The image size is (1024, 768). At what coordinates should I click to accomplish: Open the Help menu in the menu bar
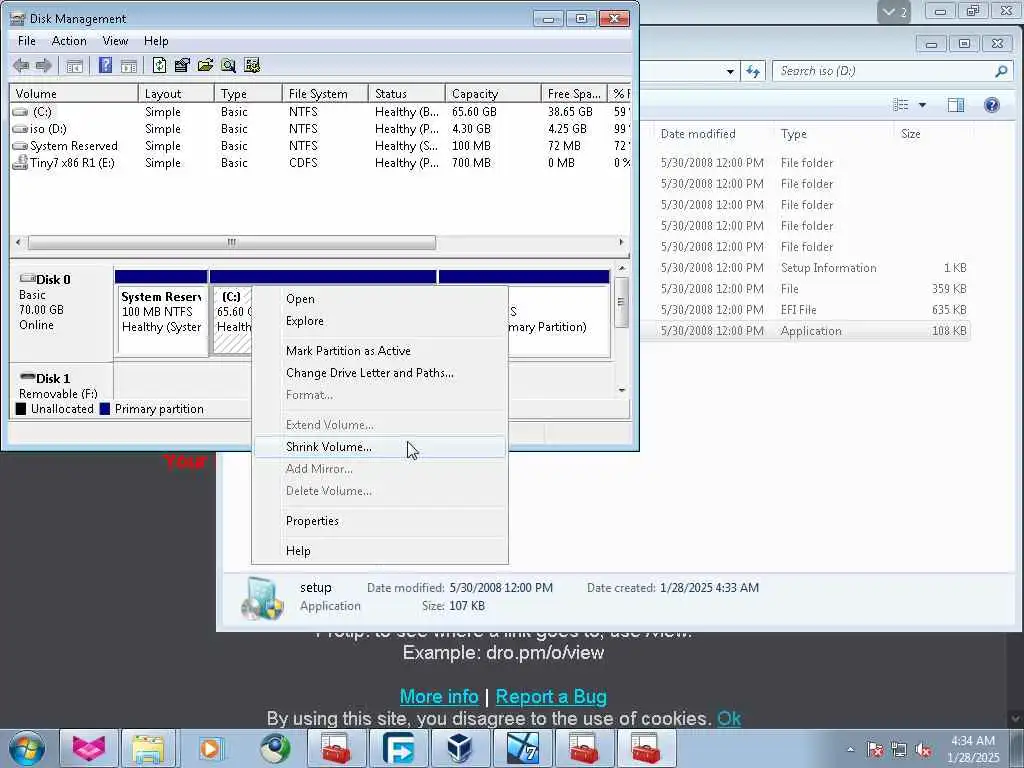coord(156,41)
